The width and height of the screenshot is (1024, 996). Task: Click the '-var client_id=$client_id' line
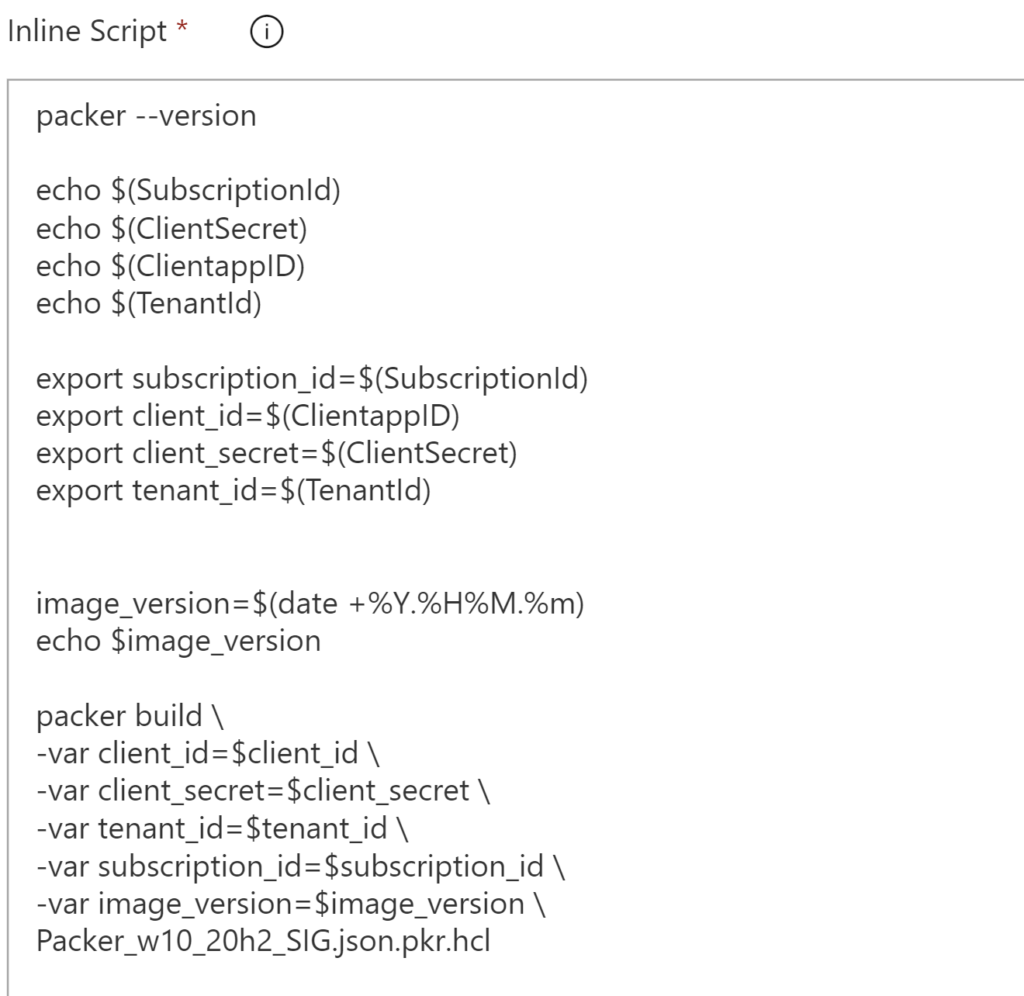tap(214, 754)
